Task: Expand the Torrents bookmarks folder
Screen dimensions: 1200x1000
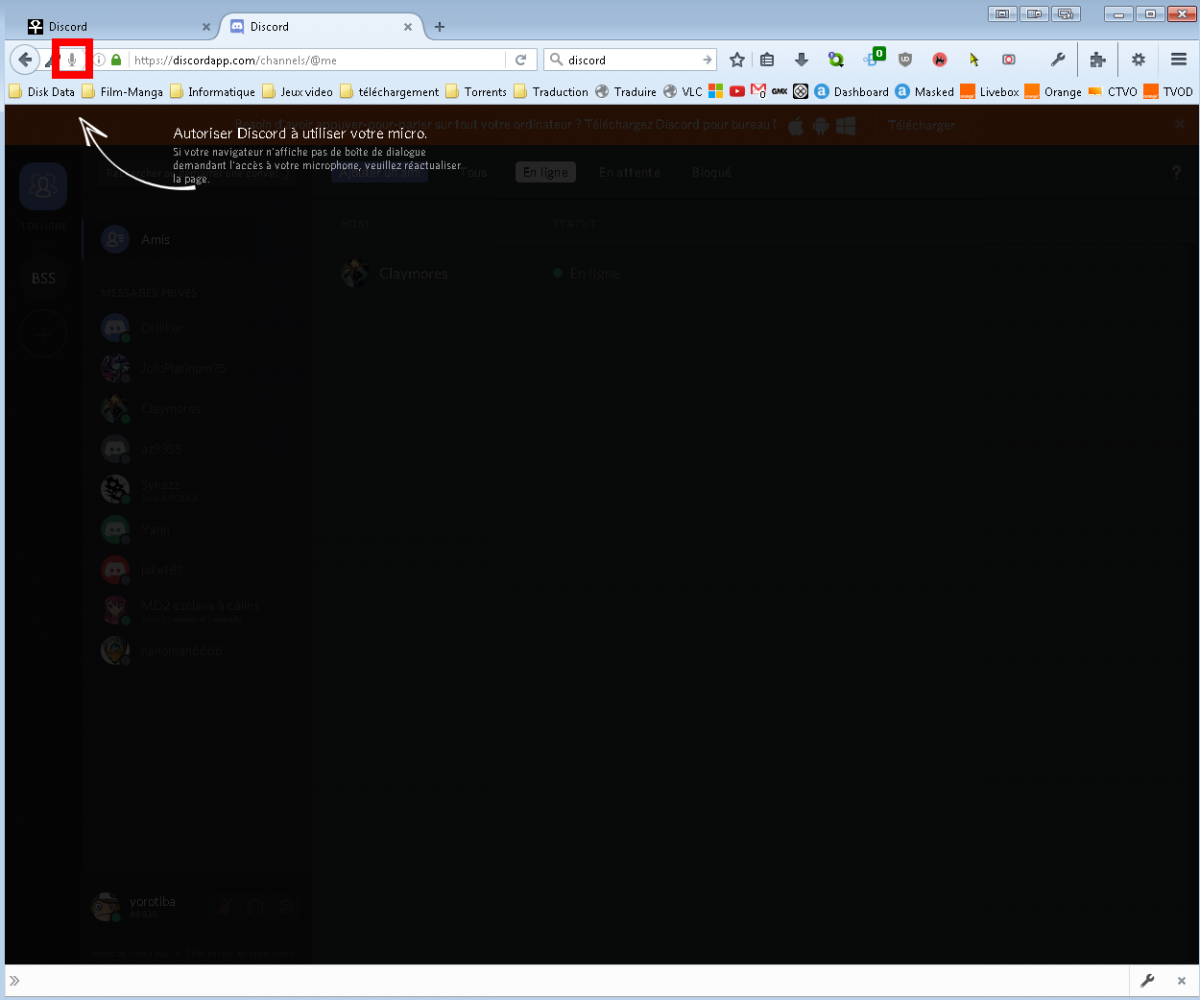Action: point(476,92)
